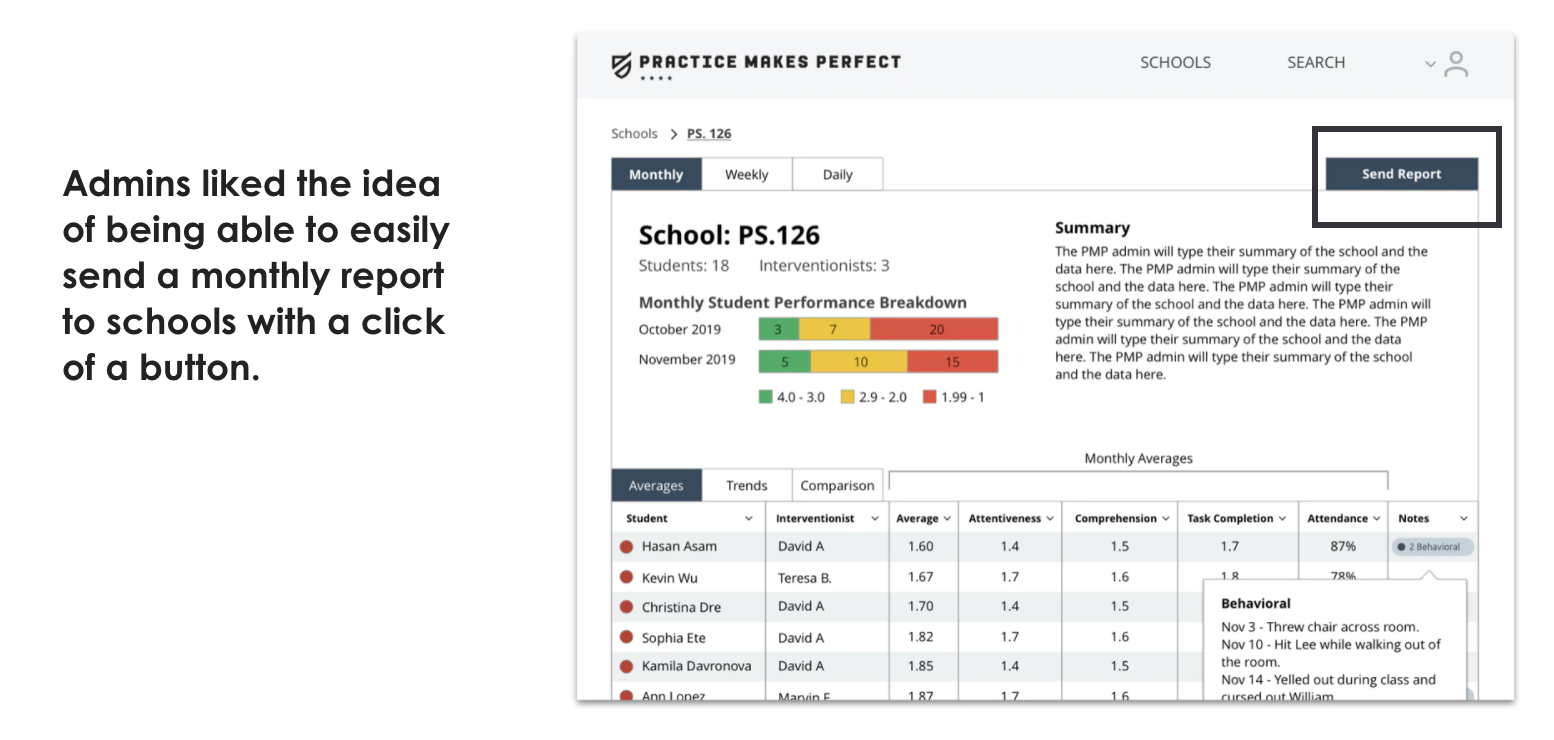Click the red status dot beside Christina Dre
The width and height of the screenshot is (1554, 740).
click(627, 607)
